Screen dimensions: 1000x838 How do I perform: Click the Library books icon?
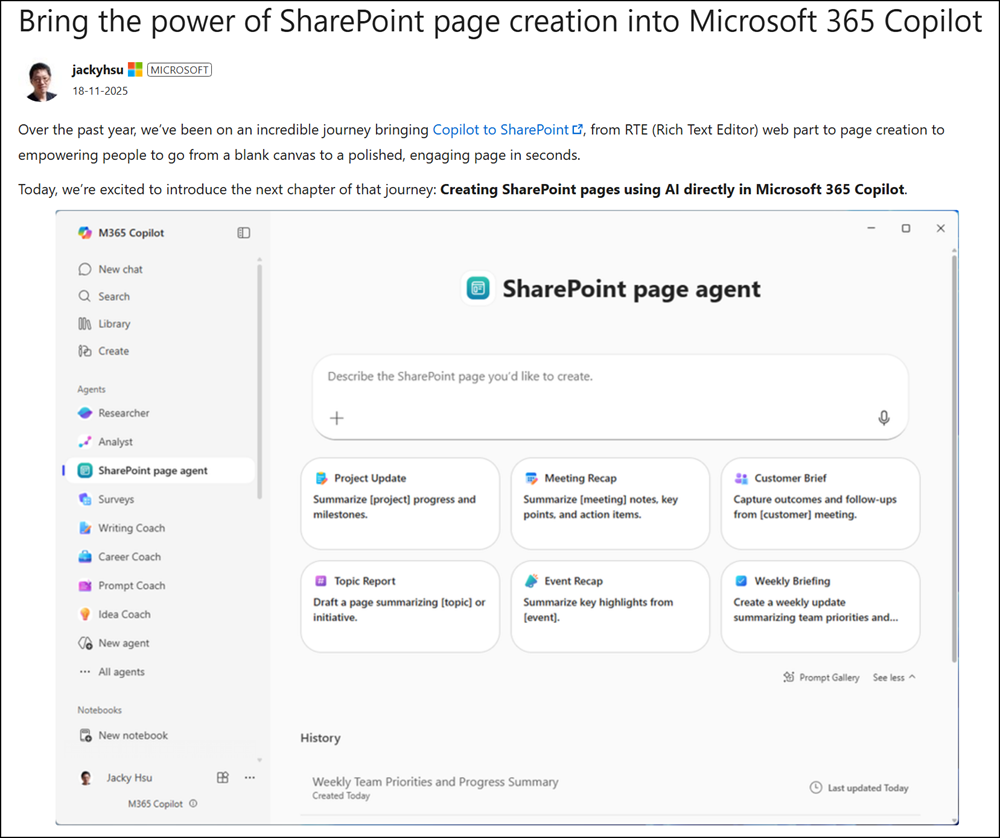(x=85, y=324)
